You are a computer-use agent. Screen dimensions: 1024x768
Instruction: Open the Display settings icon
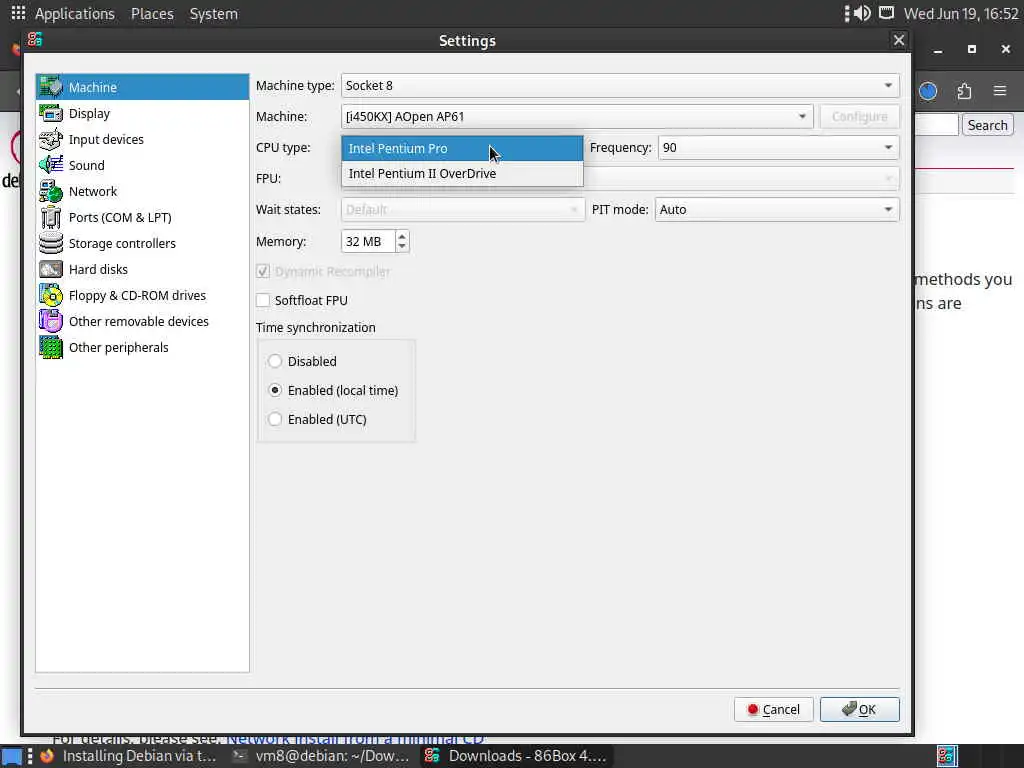click(50, 113)
